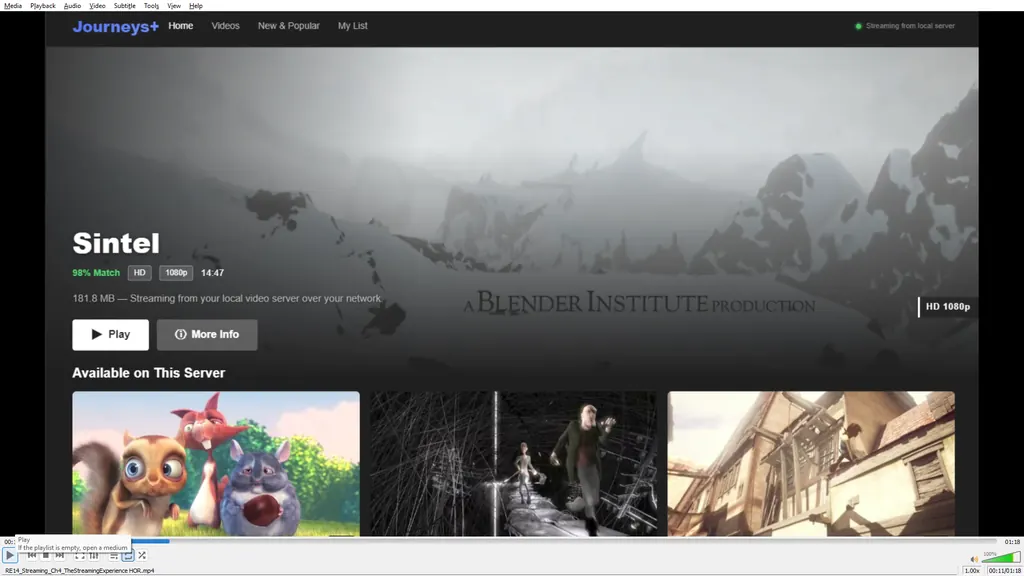Show the VLC playlist
The image size is (1024, 576).
point(114,556)
